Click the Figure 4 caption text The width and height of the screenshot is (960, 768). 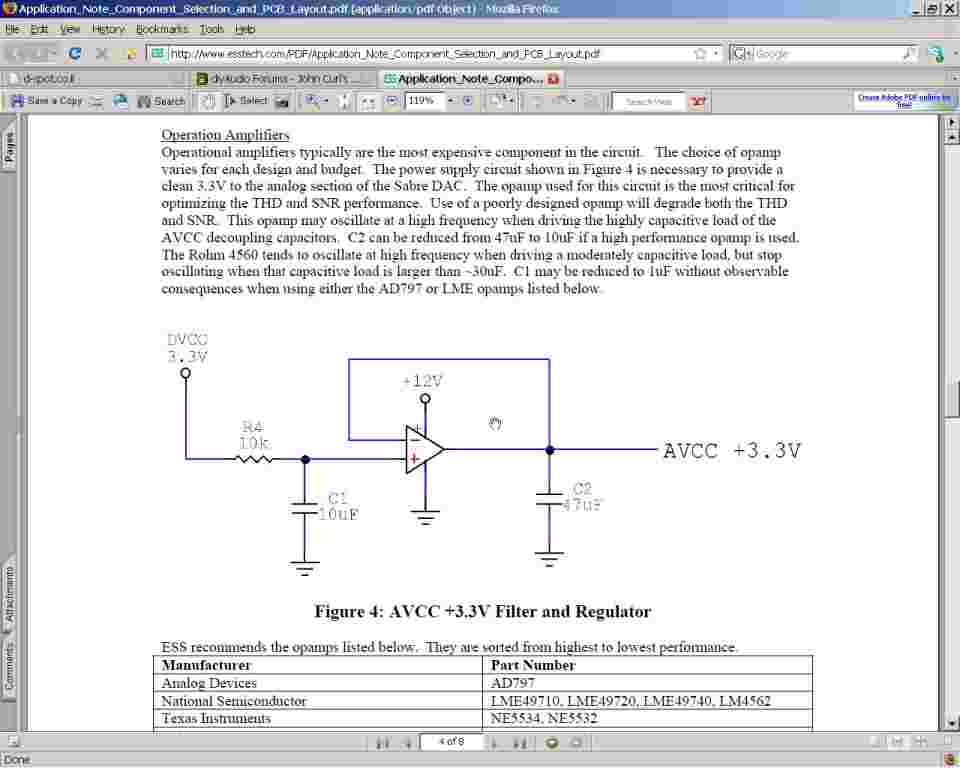tap(482, 611)
